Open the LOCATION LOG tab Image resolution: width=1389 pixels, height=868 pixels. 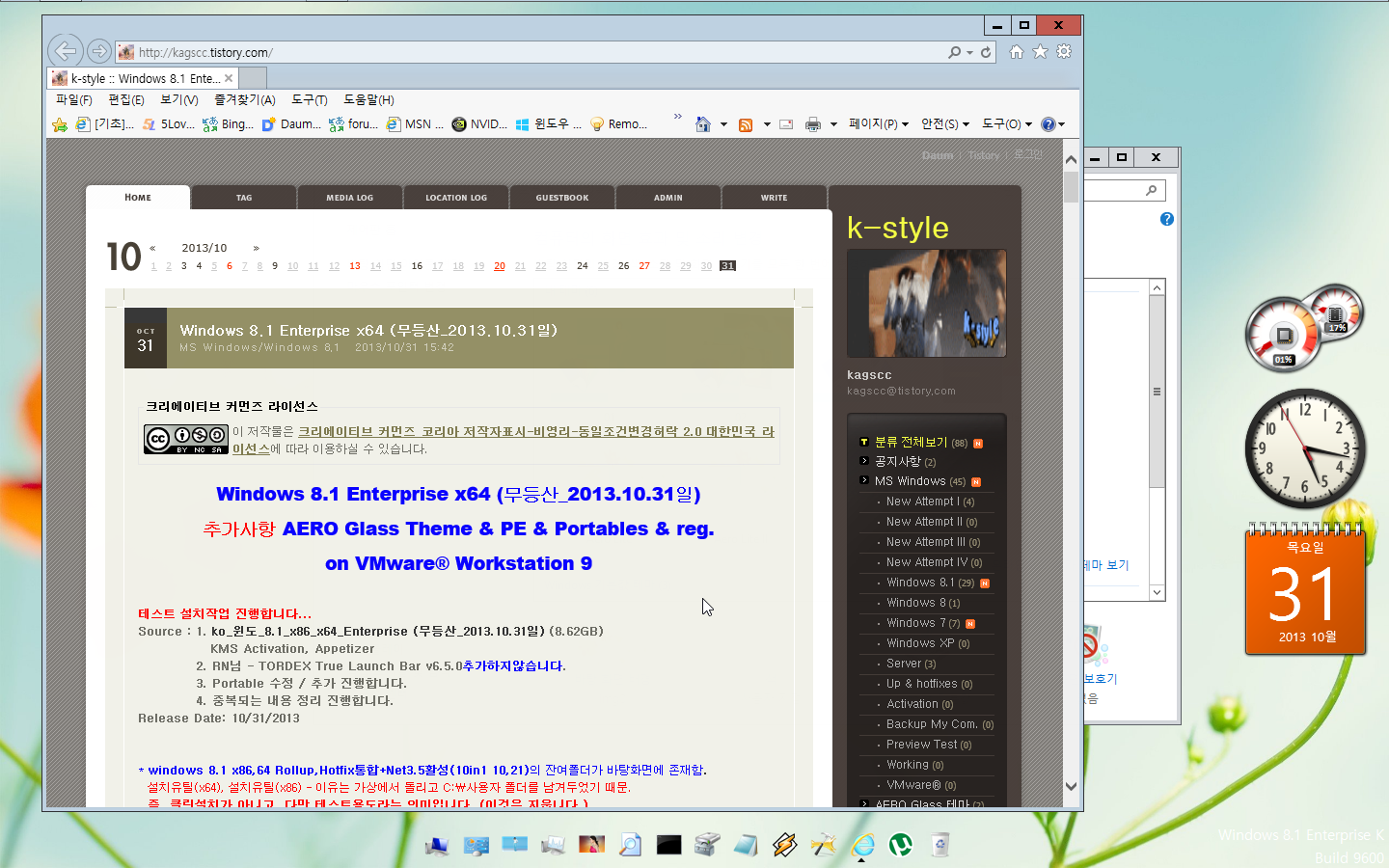[456, 198]
